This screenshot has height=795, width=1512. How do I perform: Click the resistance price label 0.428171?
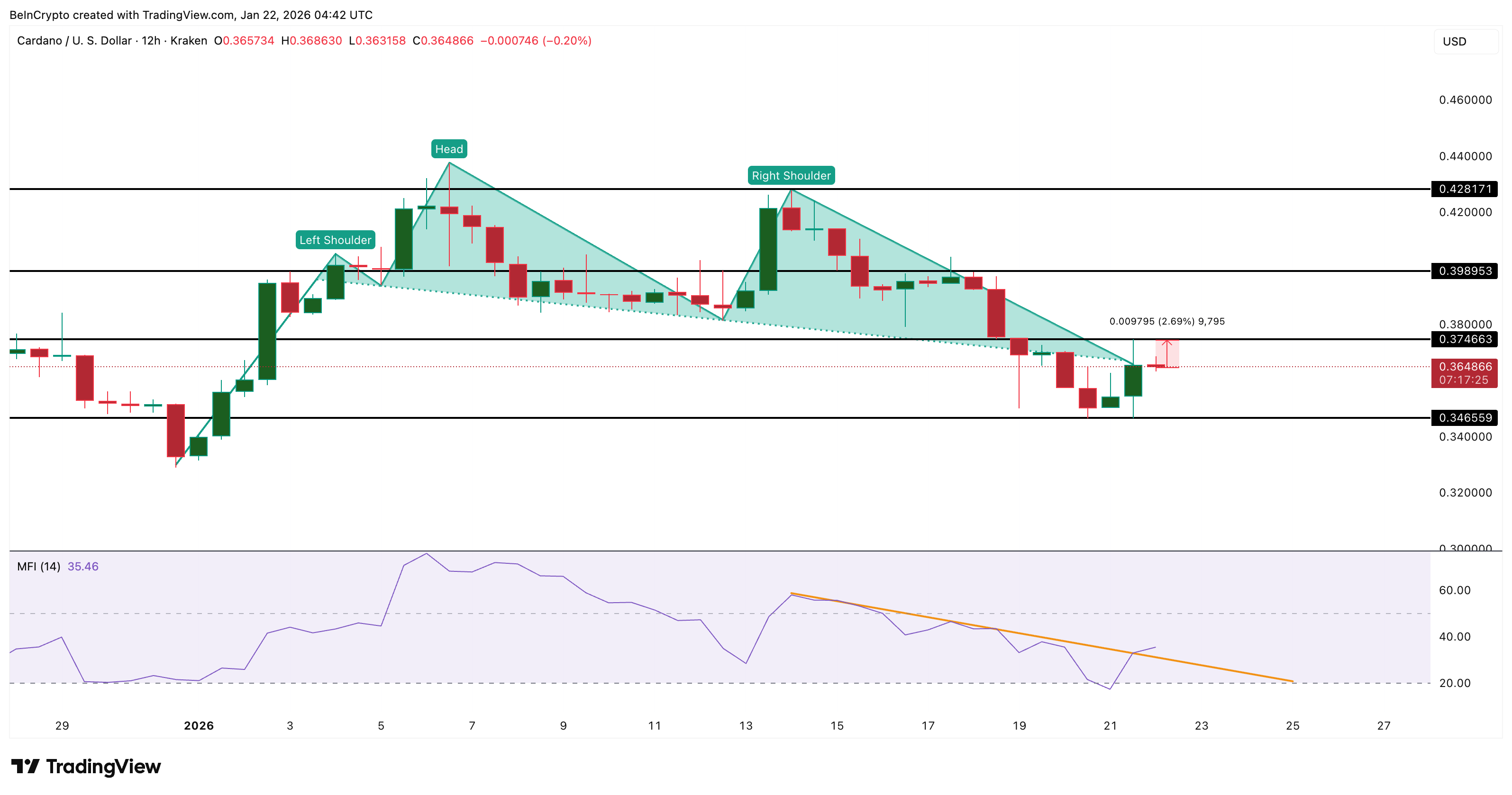click(x=1465, y=189)
